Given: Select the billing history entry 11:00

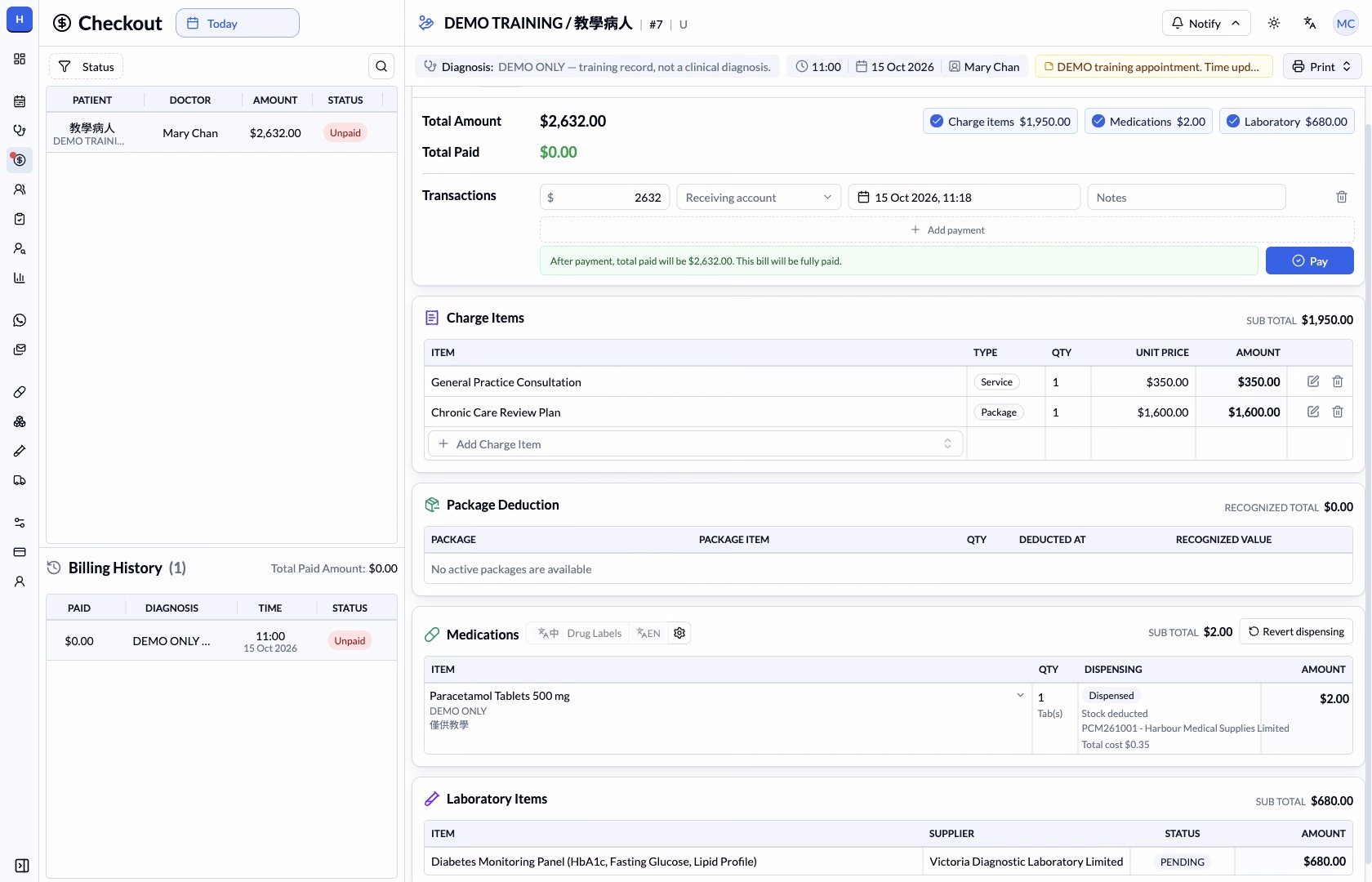Looking at the screenshot, I should click(x=222, y=640).
